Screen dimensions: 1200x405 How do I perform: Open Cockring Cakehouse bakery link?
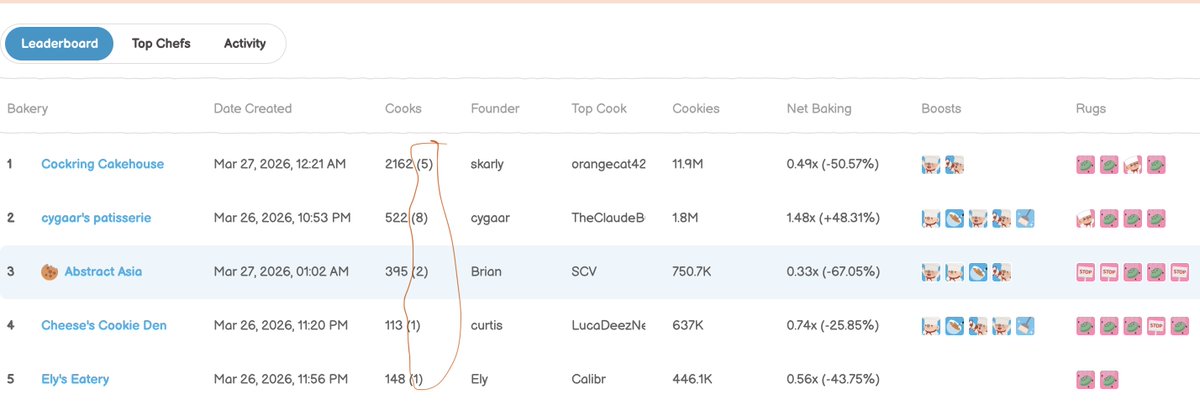(102, 164)
